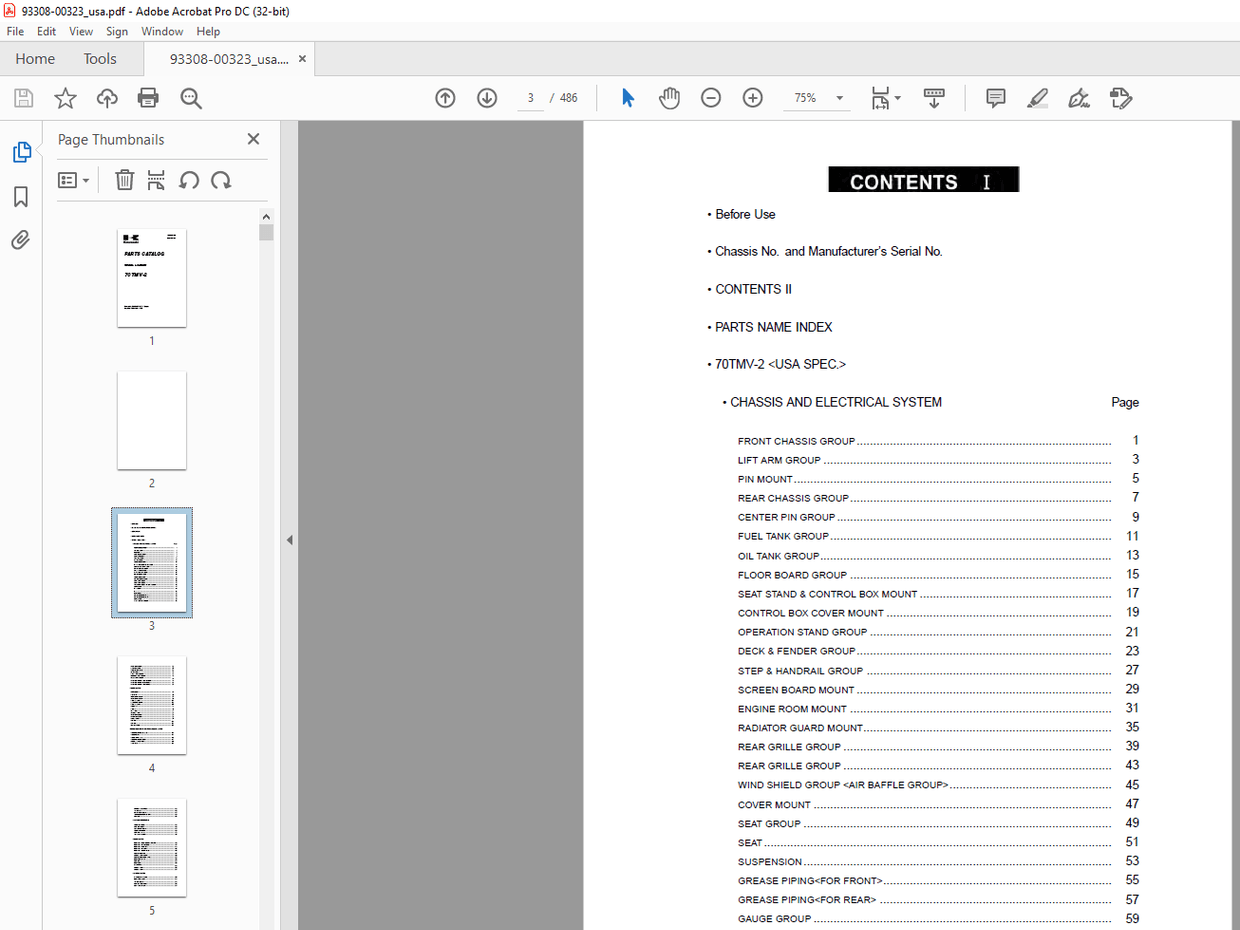Select the Highlight text tool
Screen dimensions: 1240x930
[1037, 97]
